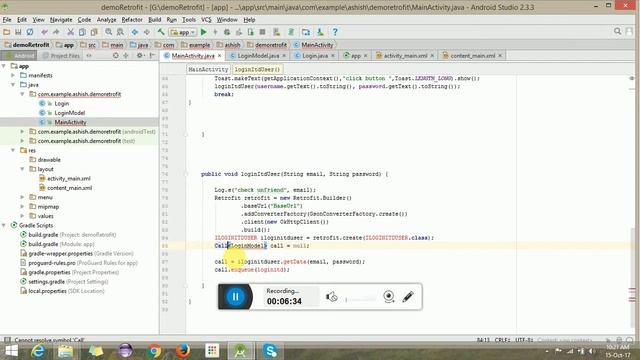This screenshot has height=360, width=640.
Task: Collapse the app module tree node
Action: click(x=4, y=66)
